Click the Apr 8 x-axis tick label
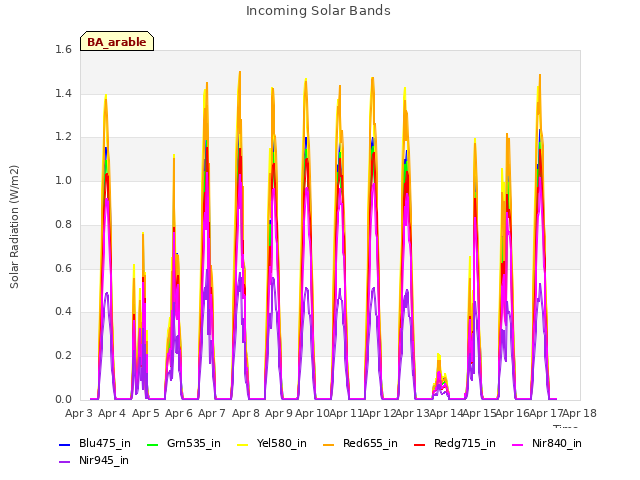 tap(246, 413)
